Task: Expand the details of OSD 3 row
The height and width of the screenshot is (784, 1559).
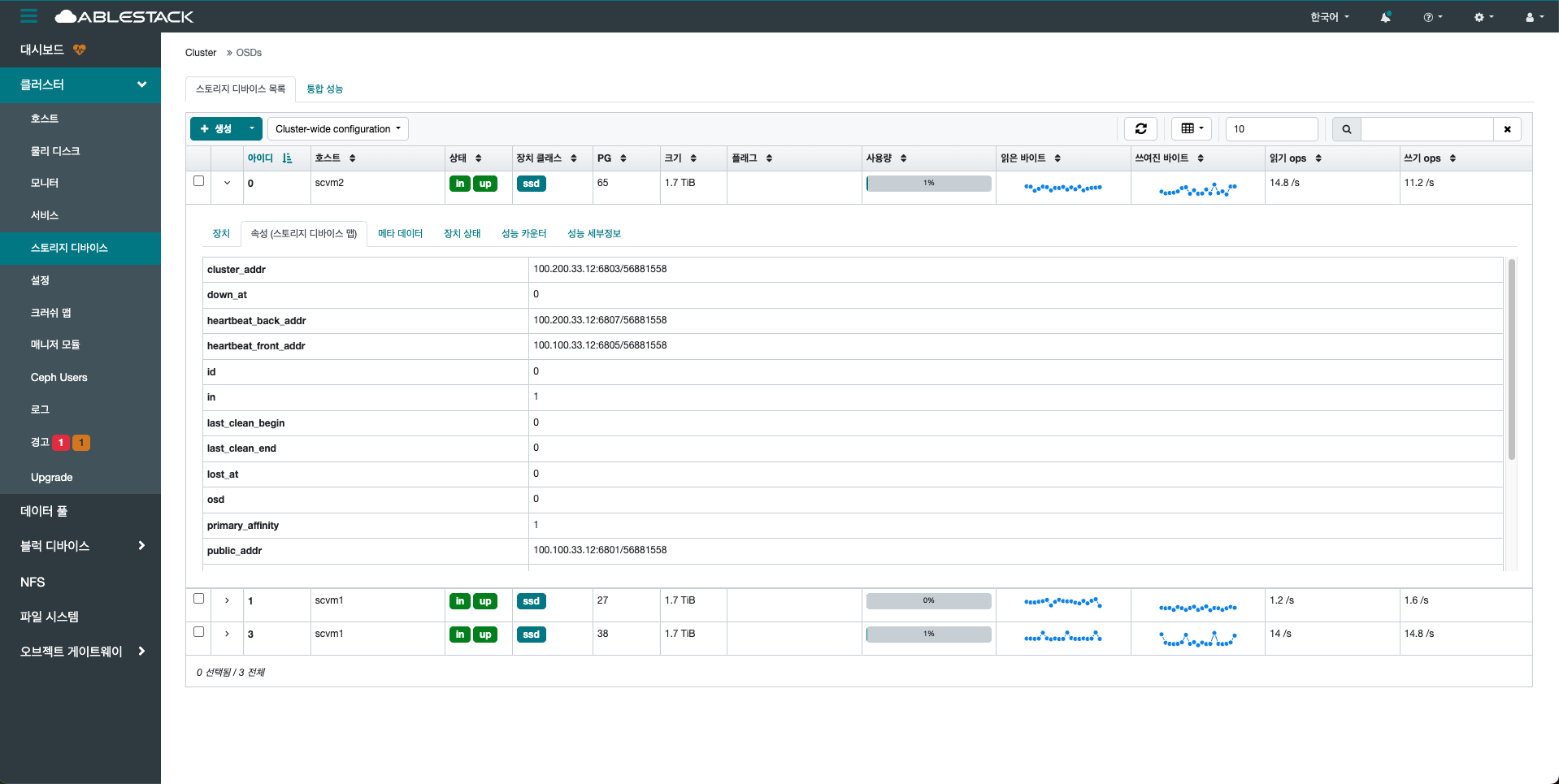Action: [x=227, y=634]
